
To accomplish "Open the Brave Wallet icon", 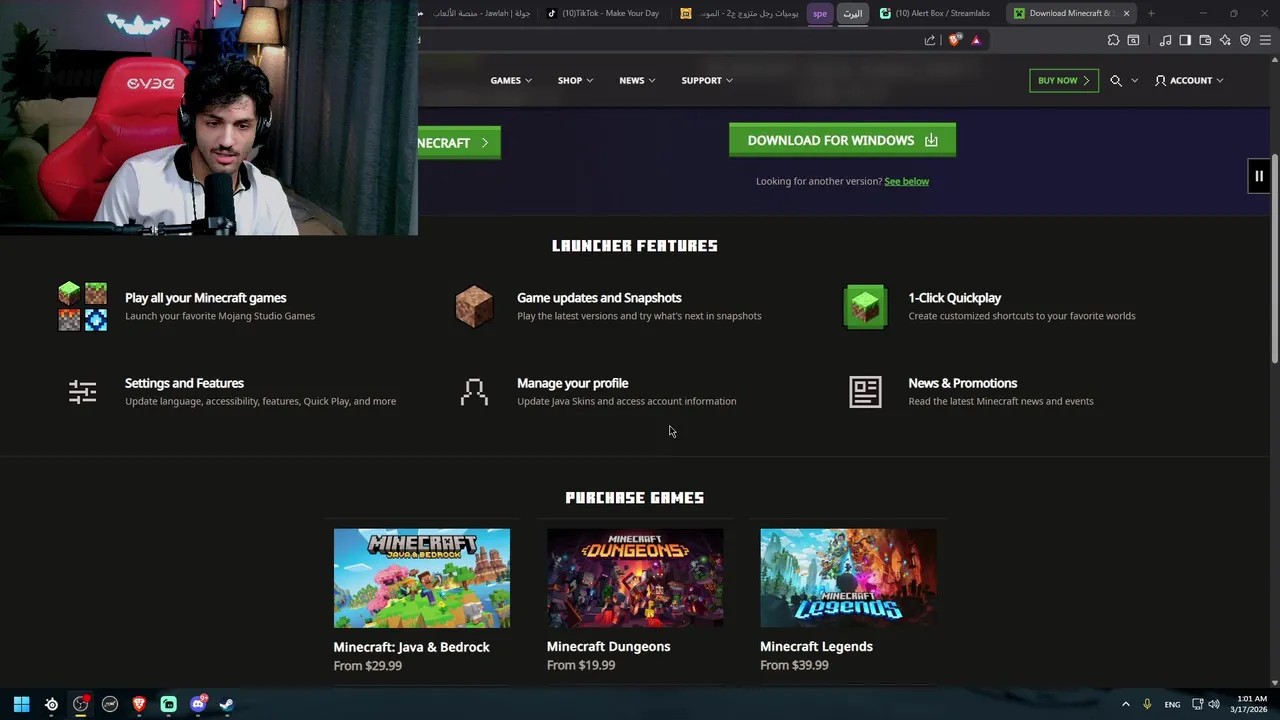I will tap(1205, 40).
